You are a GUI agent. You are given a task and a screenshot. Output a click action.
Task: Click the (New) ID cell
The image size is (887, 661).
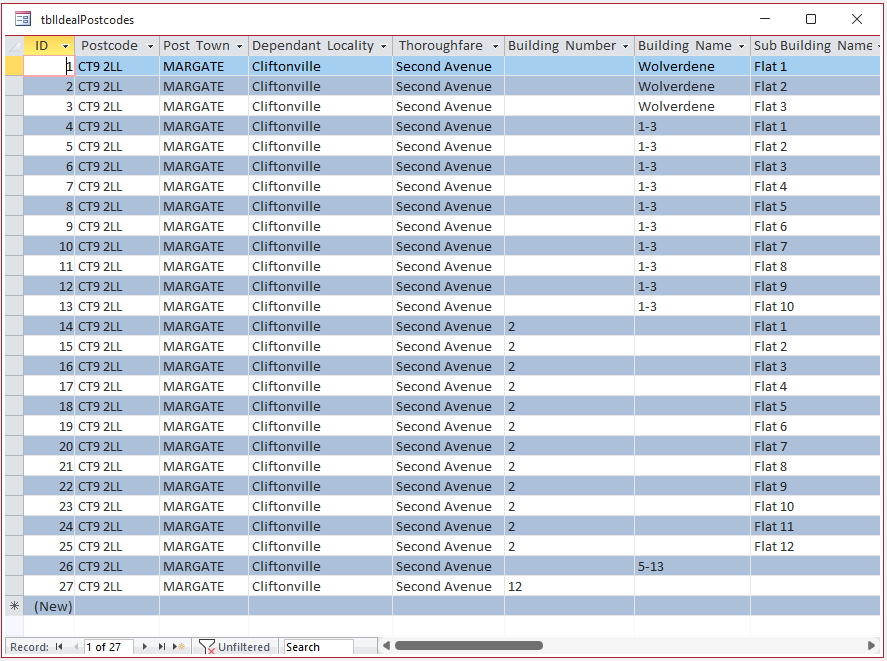[49, 606]
